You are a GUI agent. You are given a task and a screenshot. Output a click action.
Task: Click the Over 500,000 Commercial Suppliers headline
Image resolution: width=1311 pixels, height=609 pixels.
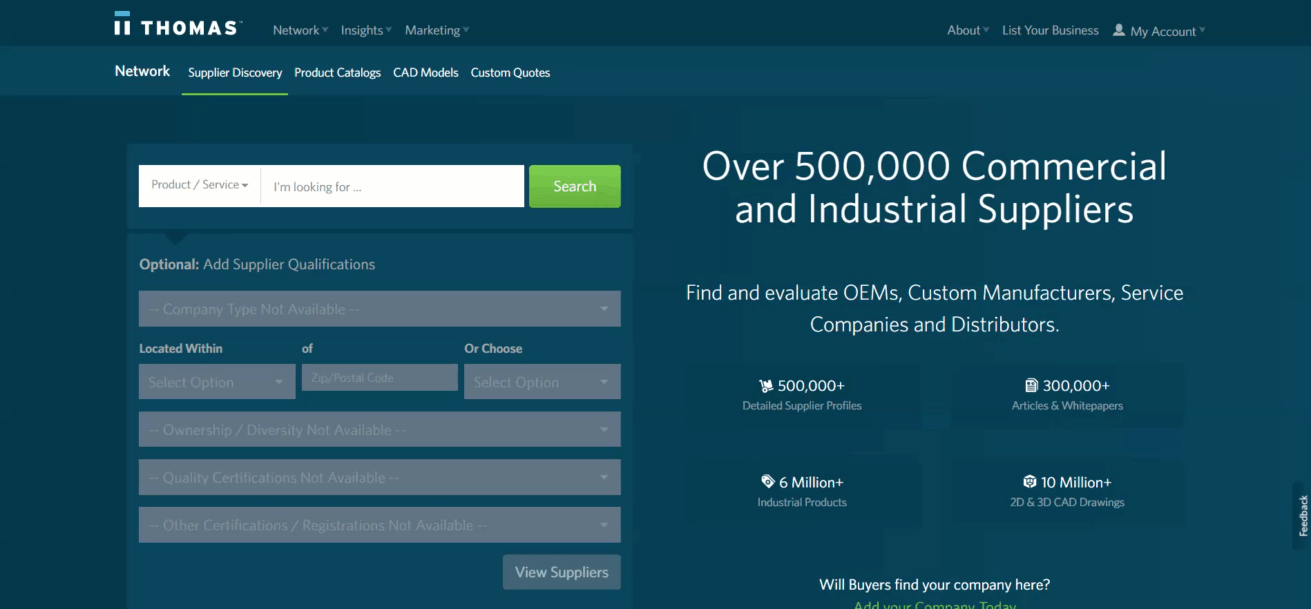[x=934, y=187]
